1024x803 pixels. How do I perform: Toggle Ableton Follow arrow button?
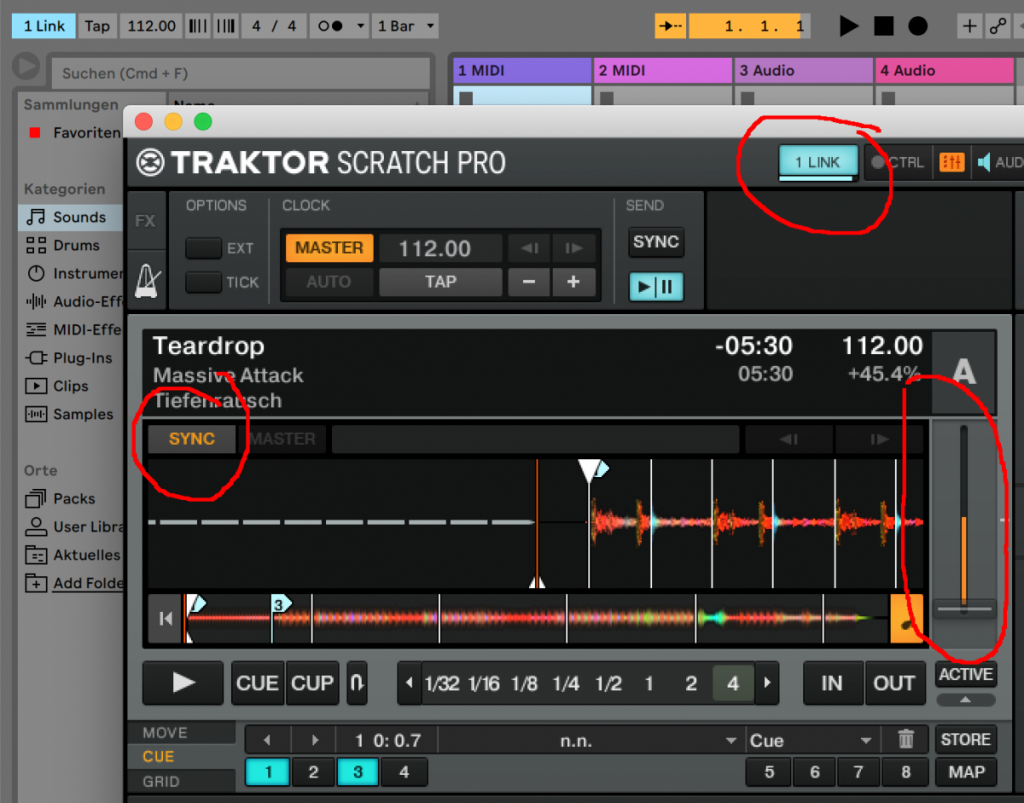click(671, 26)
